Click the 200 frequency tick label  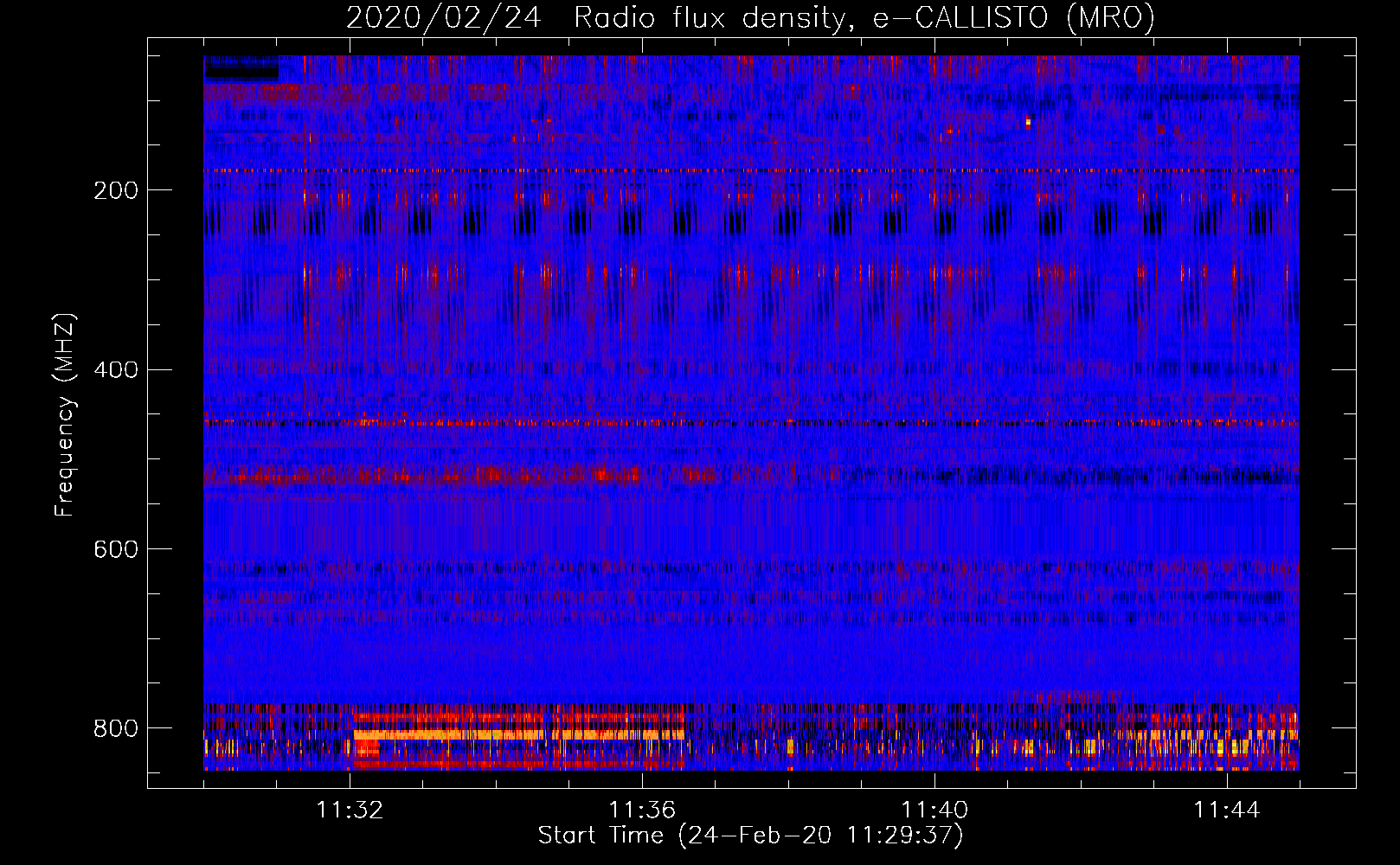click(115, 190)
